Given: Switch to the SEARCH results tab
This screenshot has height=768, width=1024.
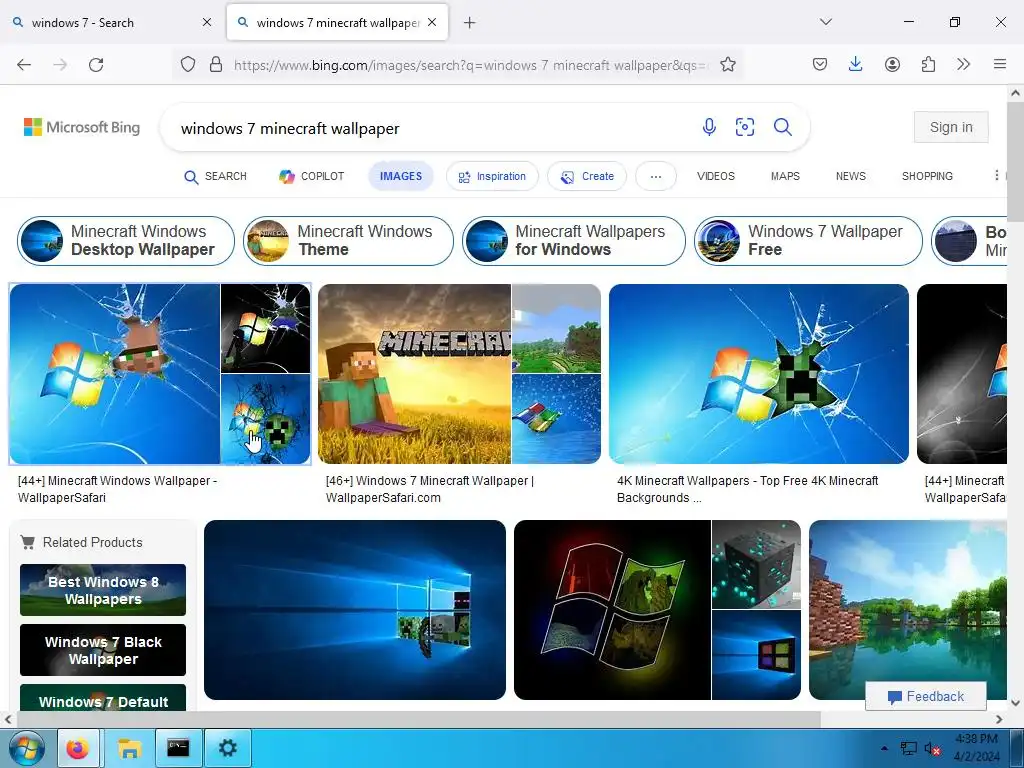Looking at the screenshot, I should coord(215,176).
